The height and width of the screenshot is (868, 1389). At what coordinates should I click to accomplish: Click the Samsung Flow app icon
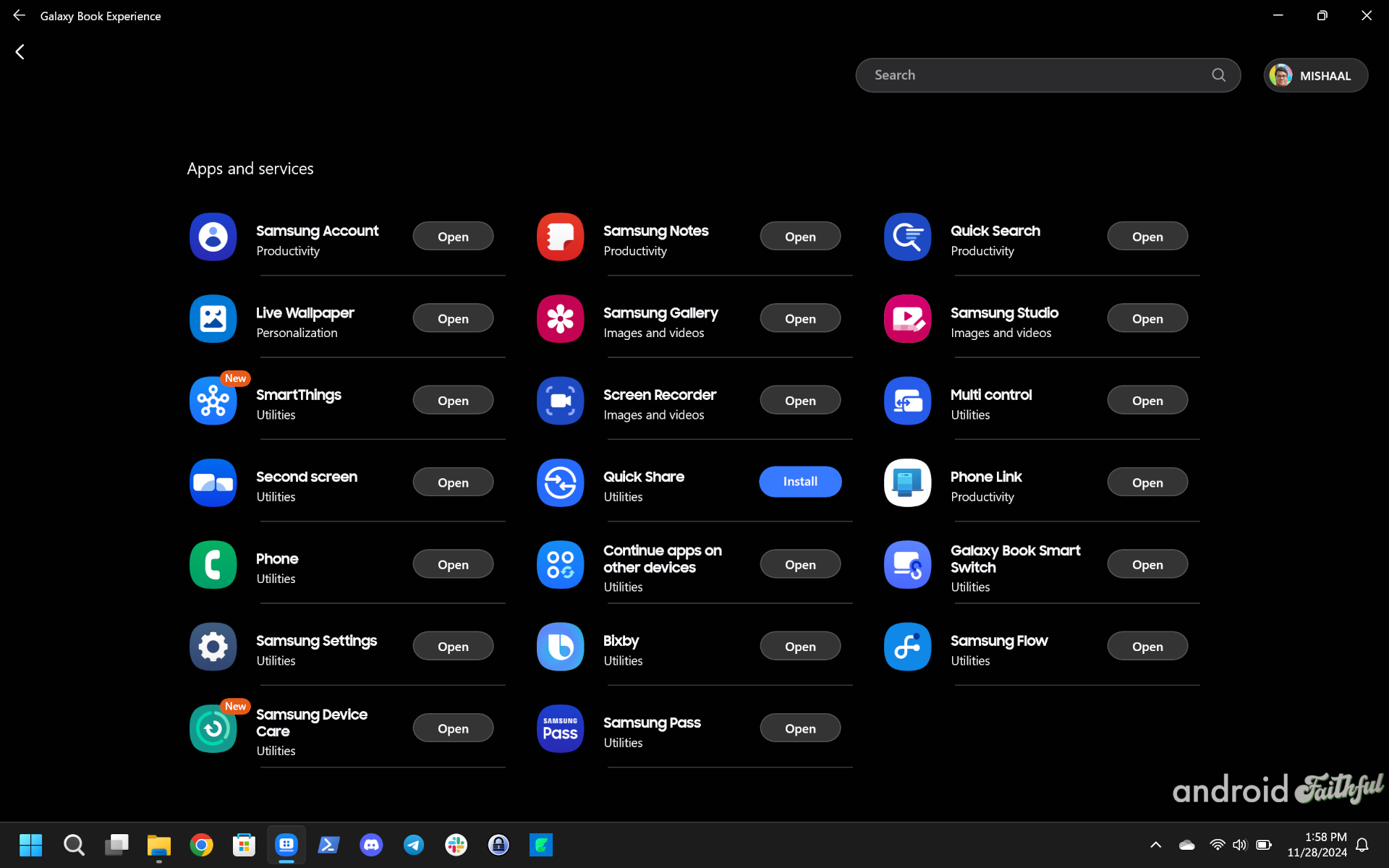[907, 647]
